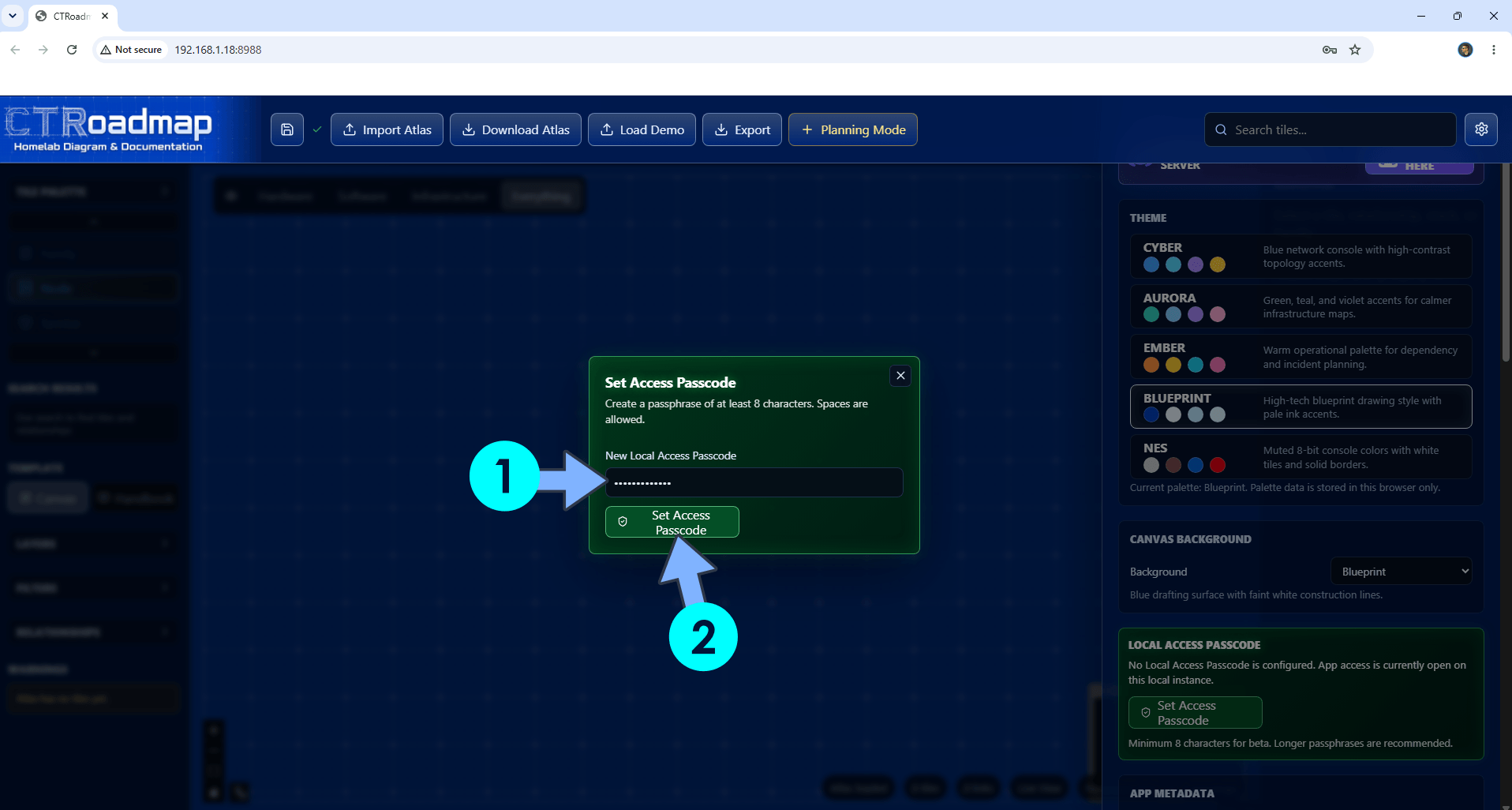This screenshot has height=810, width=1512.
Task: Click the save disk icon button
Action: pos(287,129)
